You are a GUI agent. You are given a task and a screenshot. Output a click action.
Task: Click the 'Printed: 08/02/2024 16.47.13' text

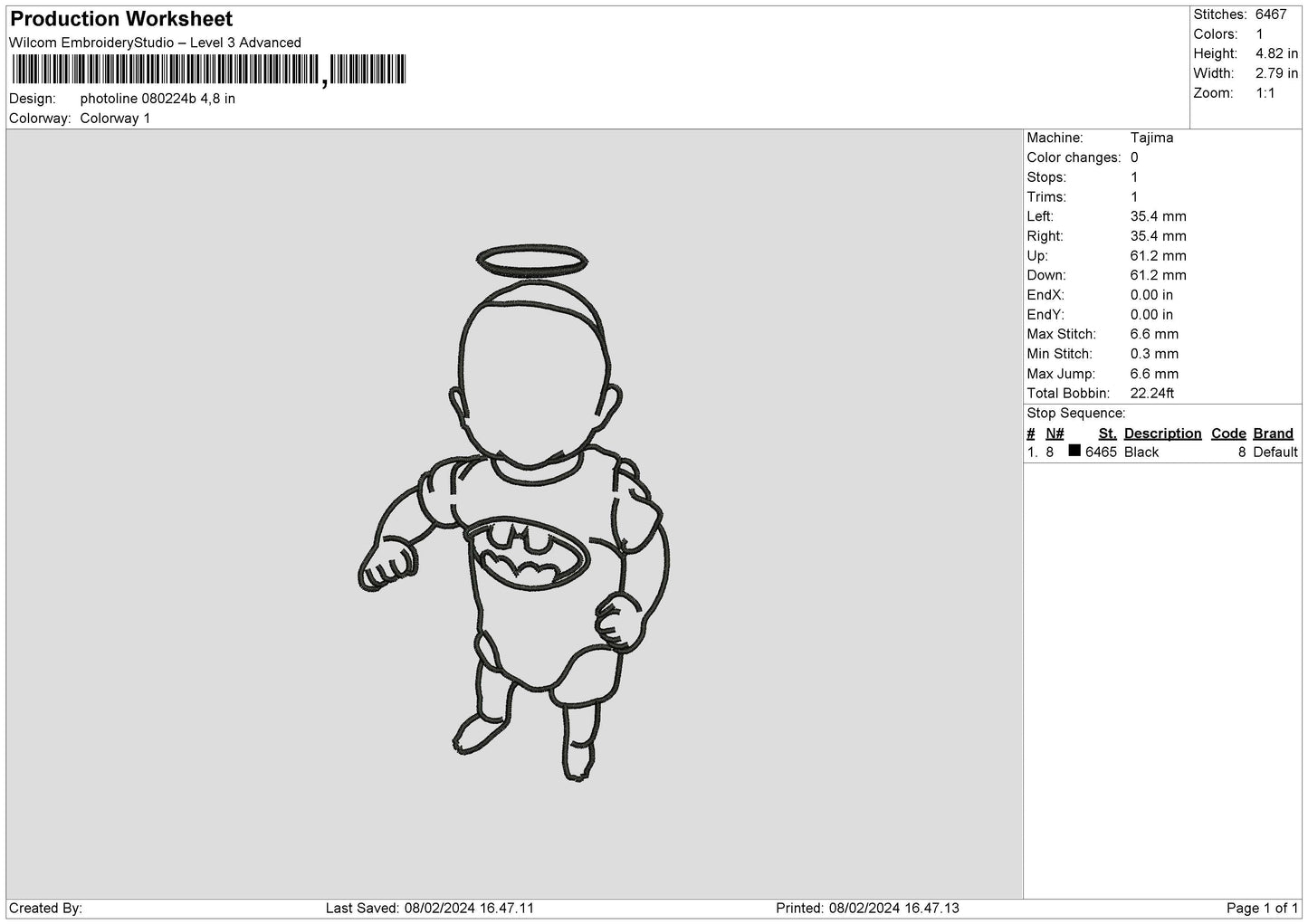pos(867,908)
